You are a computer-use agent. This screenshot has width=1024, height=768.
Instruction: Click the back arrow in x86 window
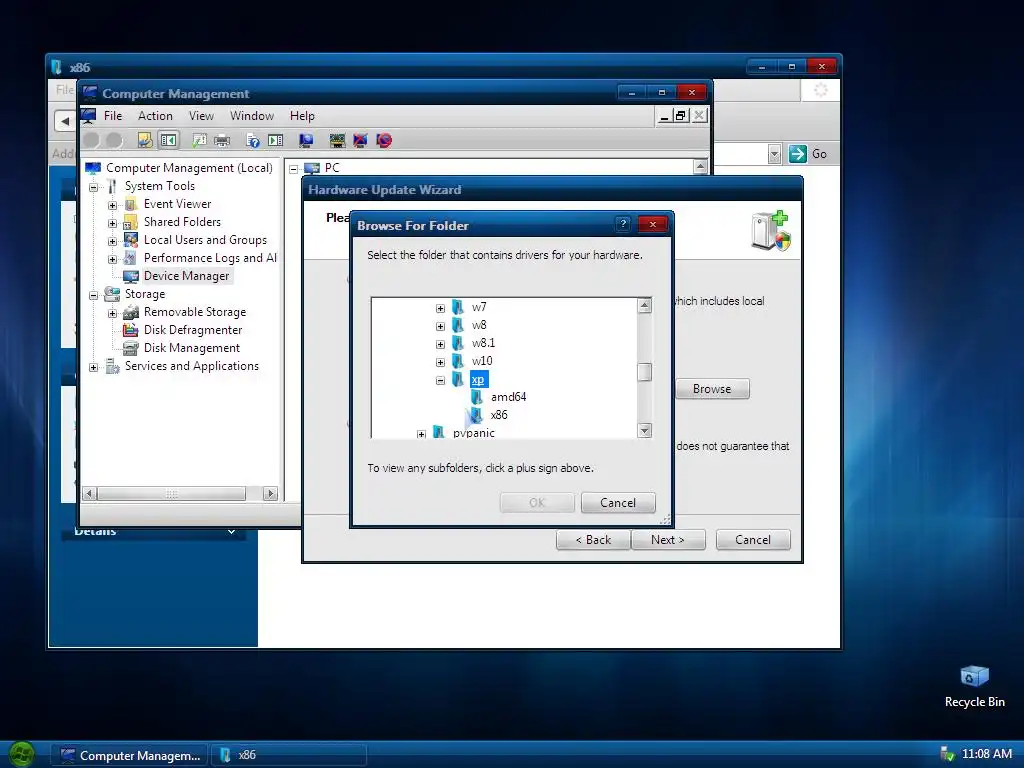[x=65, y=121]
